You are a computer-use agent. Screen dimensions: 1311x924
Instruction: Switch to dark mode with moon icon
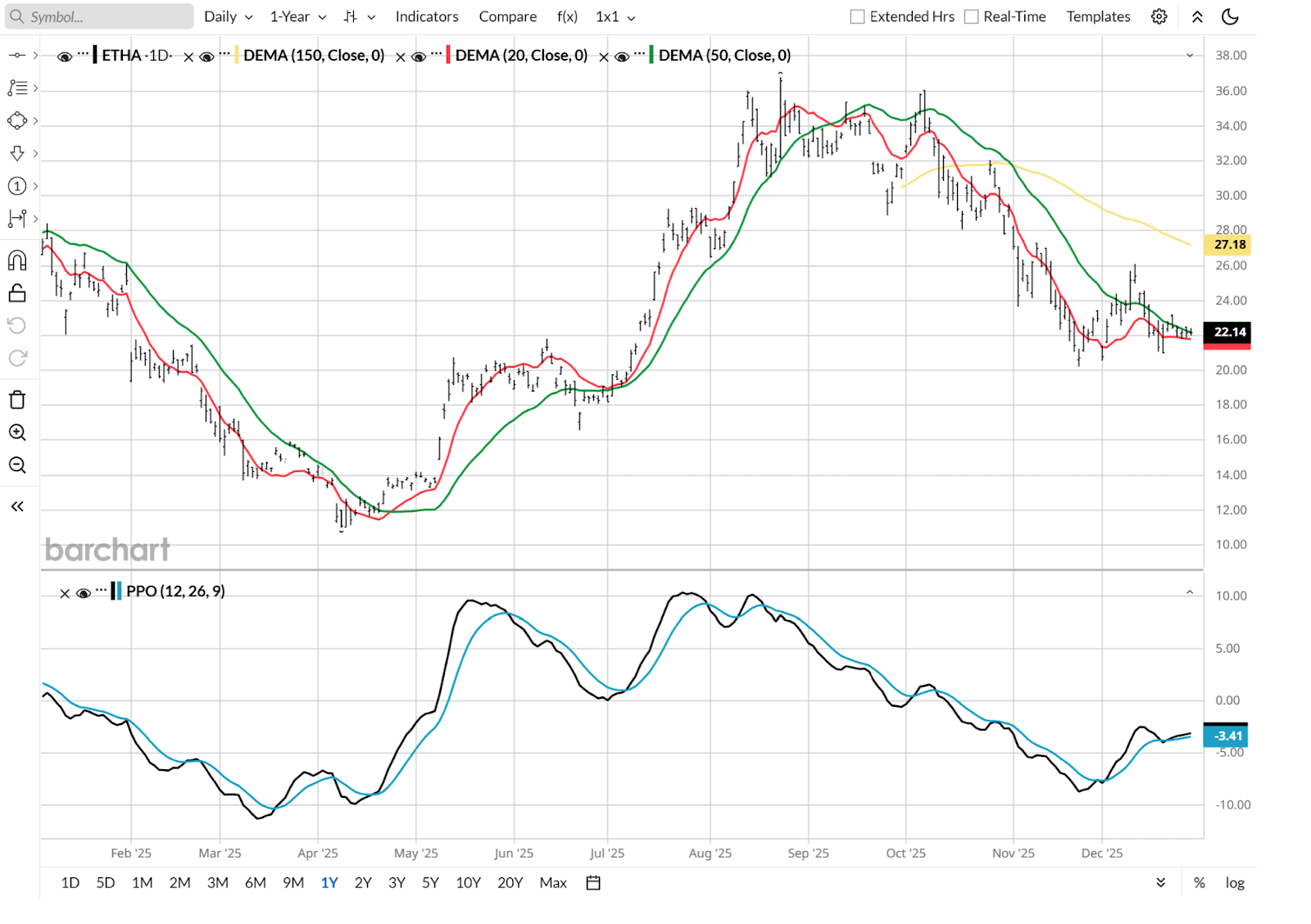(1230, 16)
